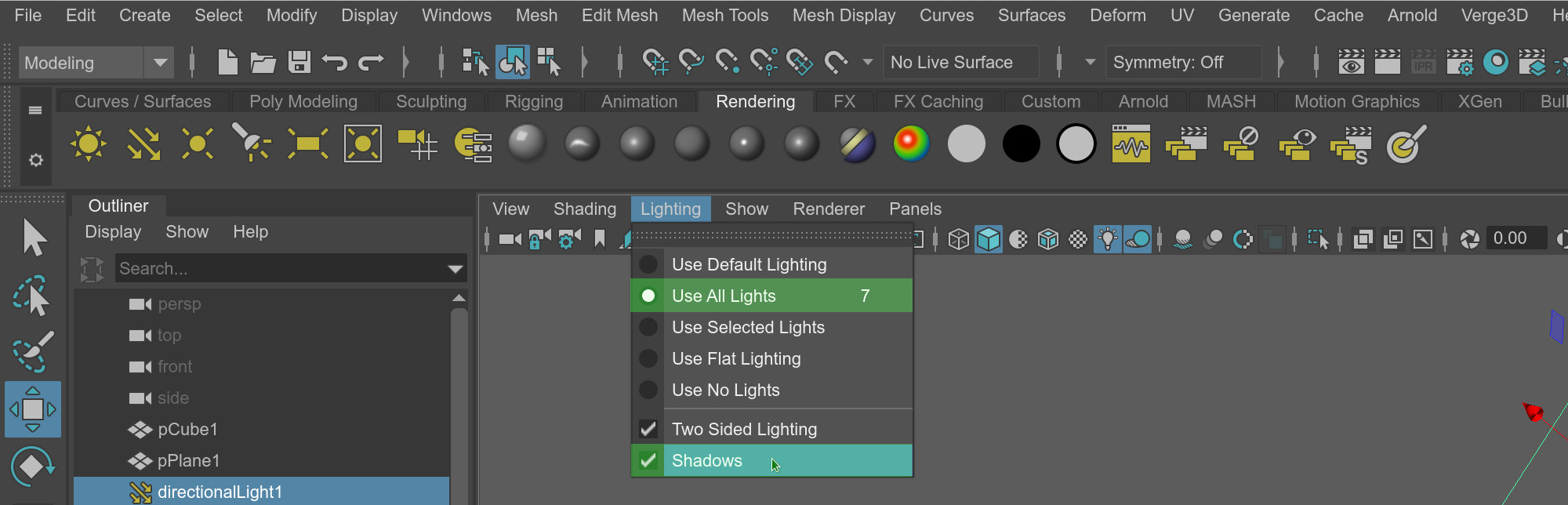1568x505 pixels.
Task: Open the shelf menu hamburger icon
Action: coord(35,111)
